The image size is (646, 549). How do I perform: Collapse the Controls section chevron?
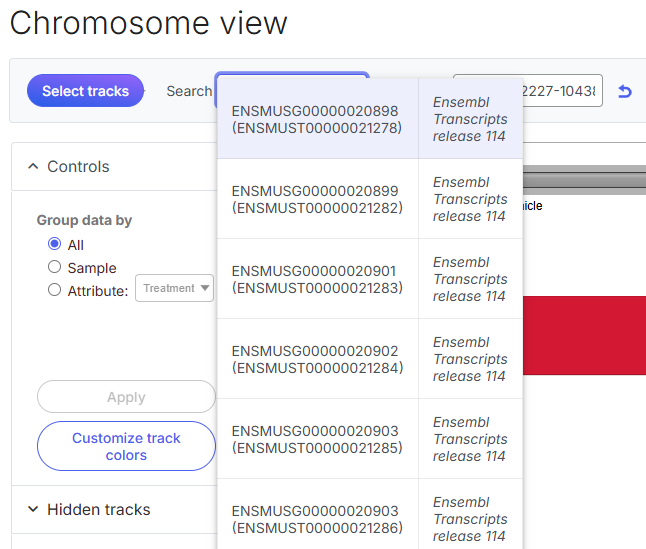click(x=33, y=167)
